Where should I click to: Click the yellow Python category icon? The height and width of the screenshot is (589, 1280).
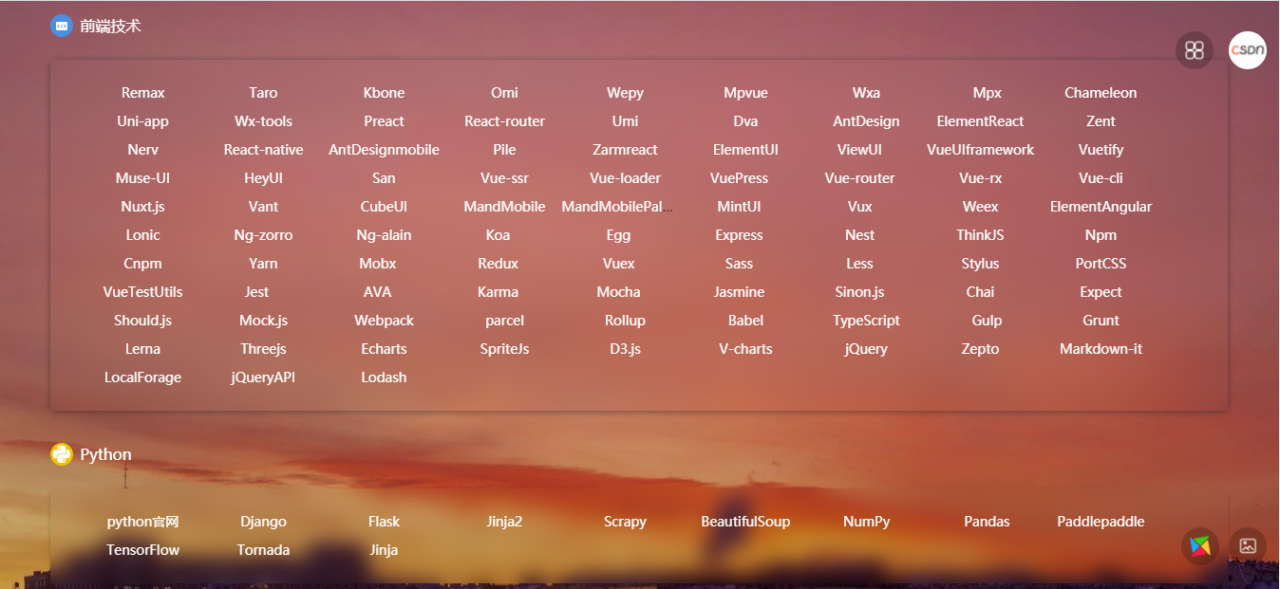[62, 454]
